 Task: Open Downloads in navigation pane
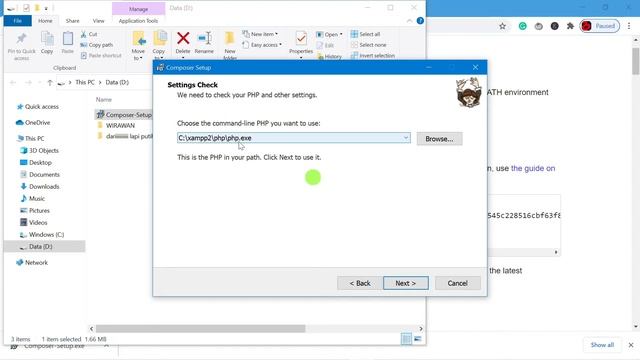[40, 187]
